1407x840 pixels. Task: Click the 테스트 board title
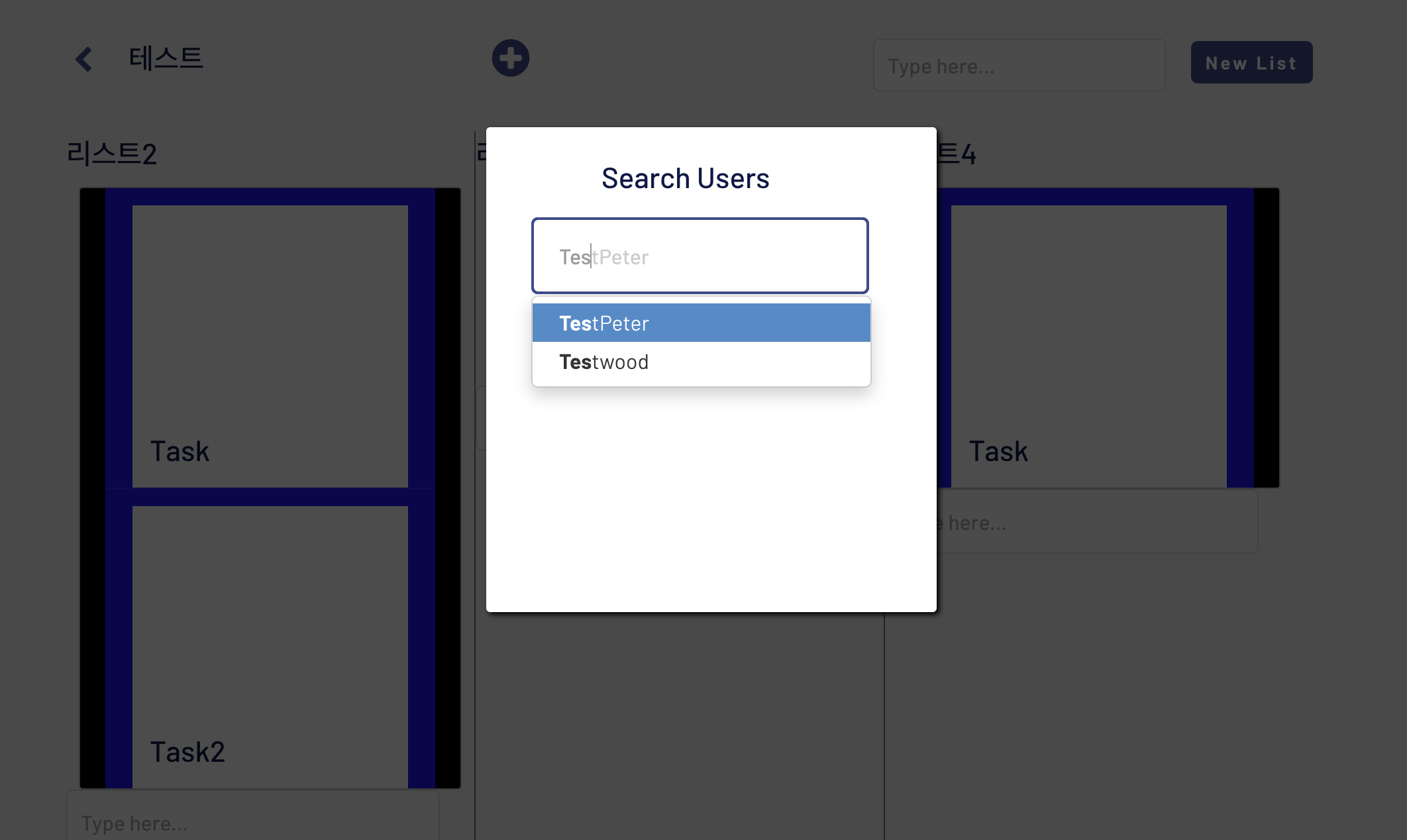[x=166, y=58]
